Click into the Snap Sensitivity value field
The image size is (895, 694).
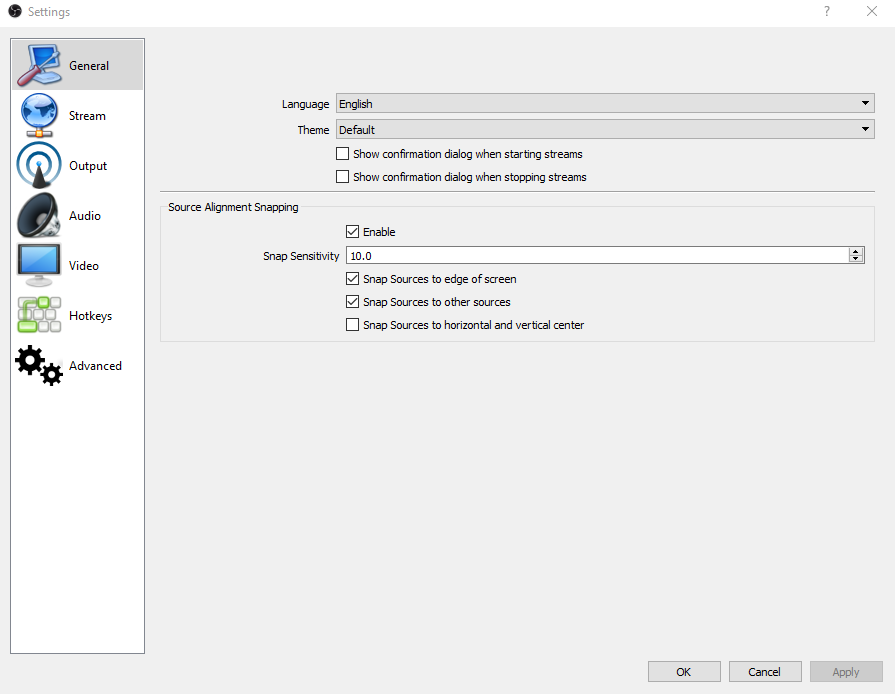click(x=597, y=255)
